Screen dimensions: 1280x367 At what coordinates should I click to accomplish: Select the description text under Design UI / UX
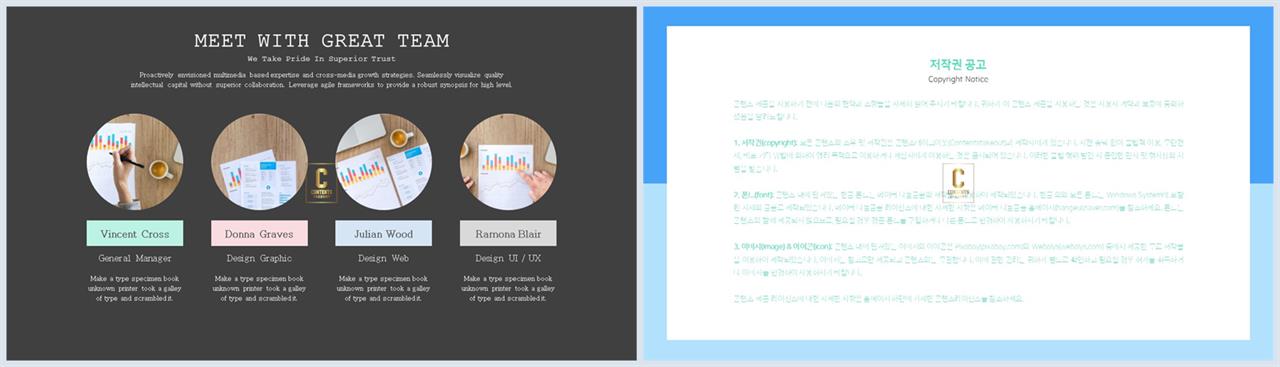coord(508,288)
